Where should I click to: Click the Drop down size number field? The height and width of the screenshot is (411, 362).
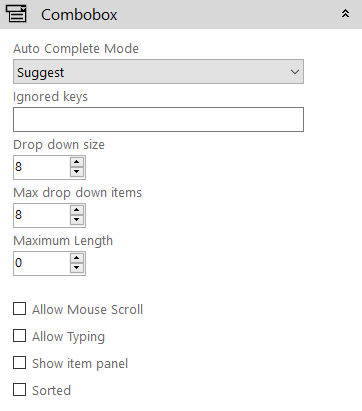tap(42, 167)
